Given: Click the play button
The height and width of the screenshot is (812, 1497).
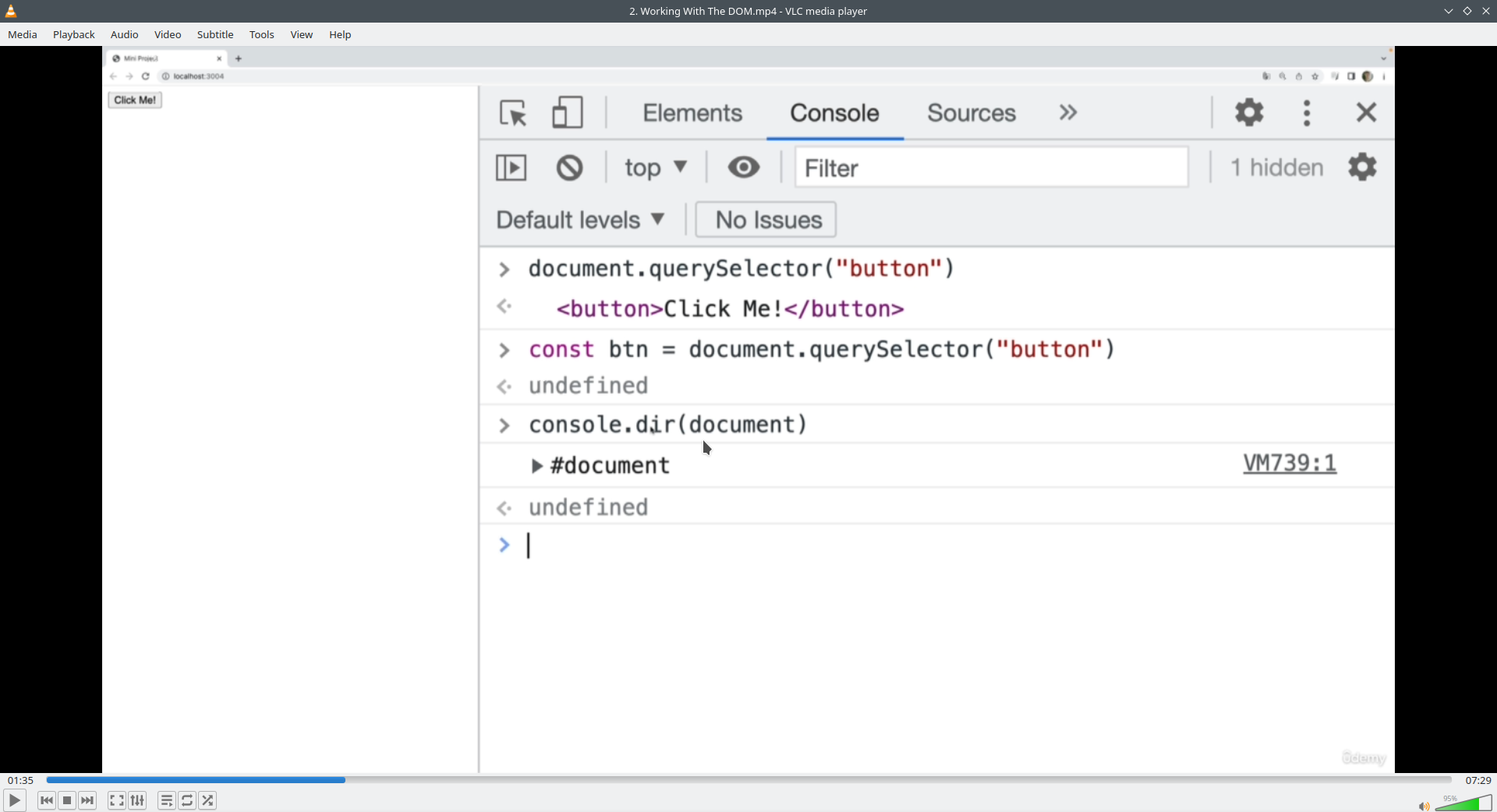Looking at the screenshot, I should click(x=14, y=800).
